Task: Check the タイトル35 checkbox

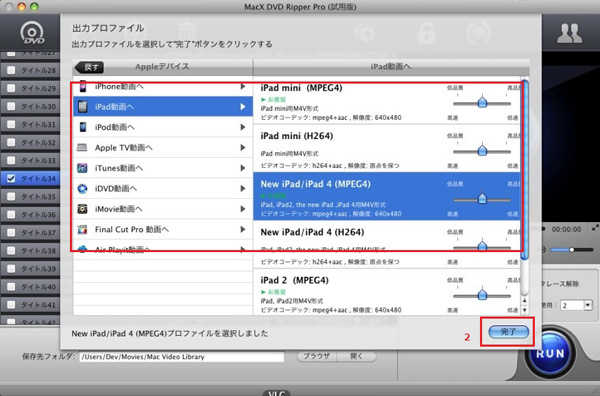Action: click(x=11, y=196)
